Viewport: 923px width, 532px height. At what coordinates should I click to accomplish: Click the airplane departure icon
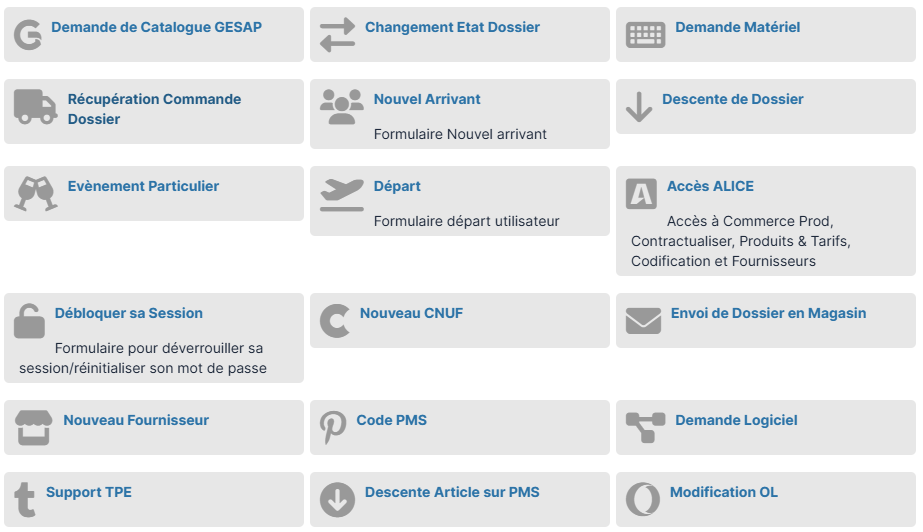341,194
